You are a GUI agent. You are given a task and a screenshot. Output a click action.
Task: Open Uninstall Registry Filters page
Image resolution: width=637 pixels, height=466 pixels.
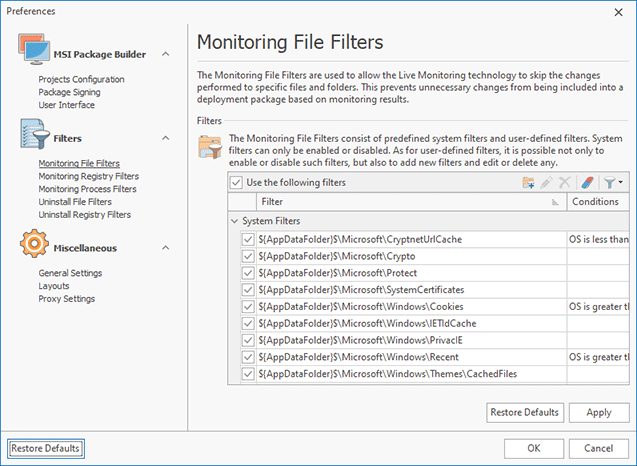84,215
